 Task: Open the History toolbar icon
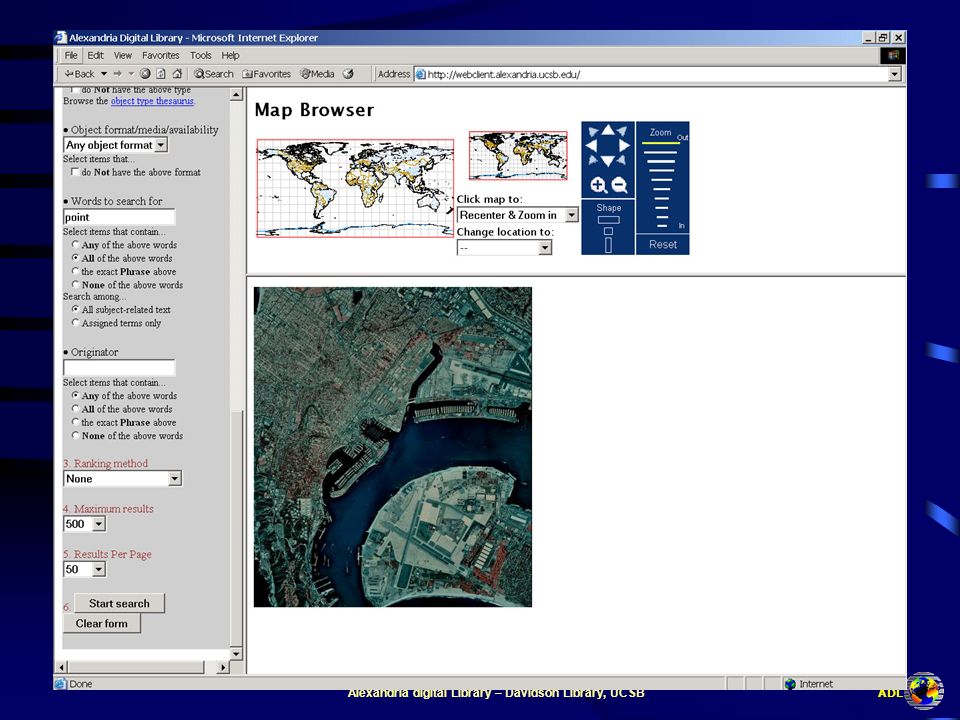[348, 73]
